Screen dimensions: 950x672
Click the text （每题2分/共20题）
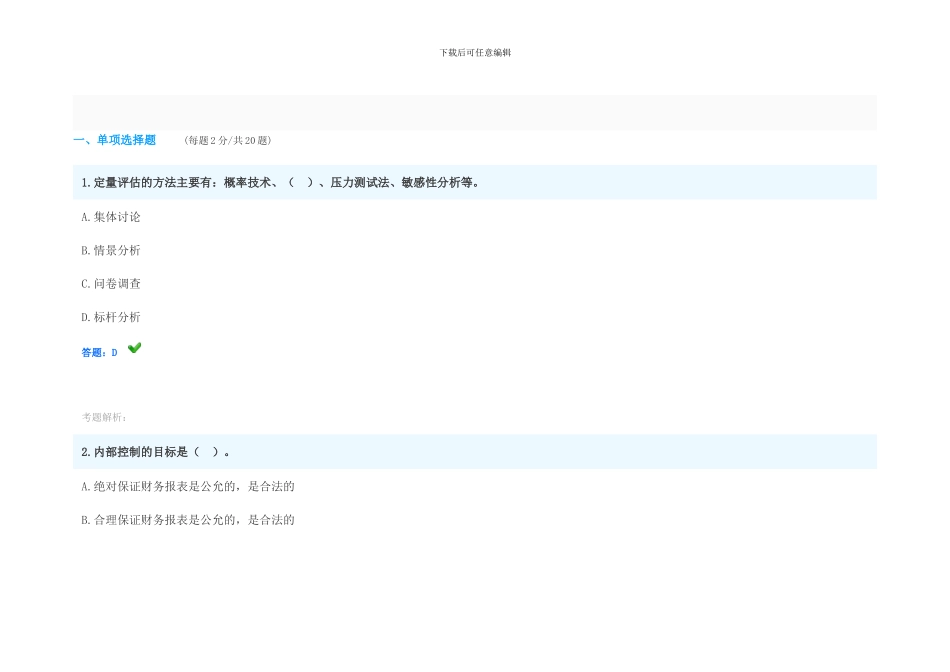click(x=227, y=141)
